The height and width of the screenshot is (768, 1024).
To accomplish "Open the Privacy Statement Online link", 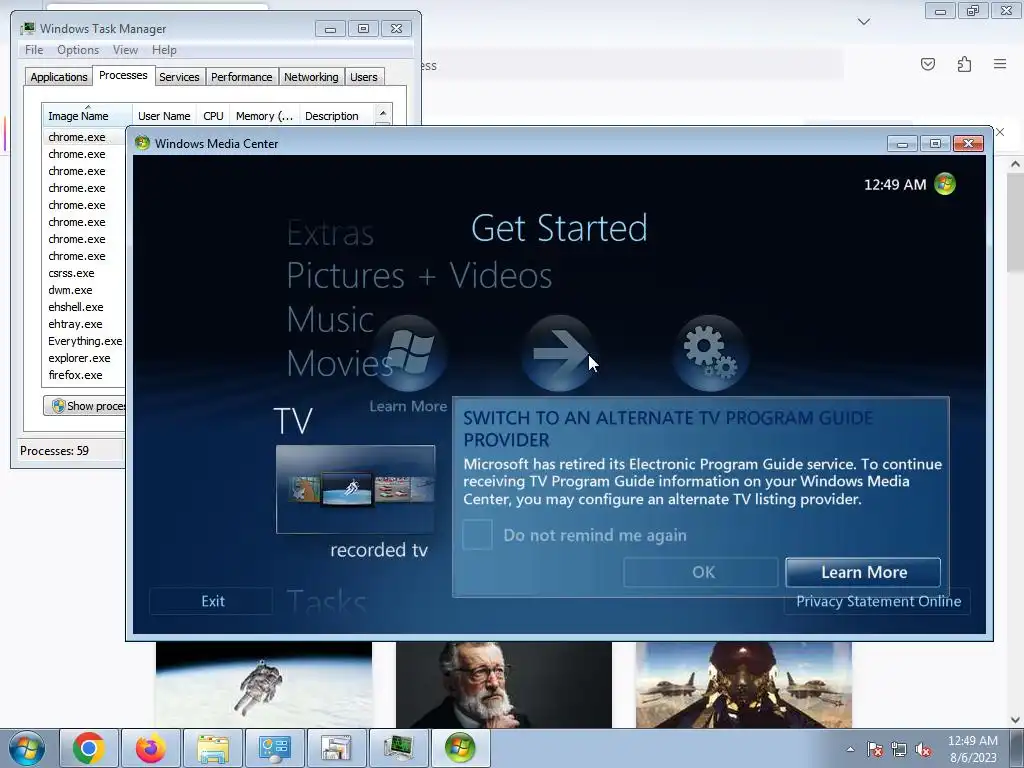I will [878, 601].
